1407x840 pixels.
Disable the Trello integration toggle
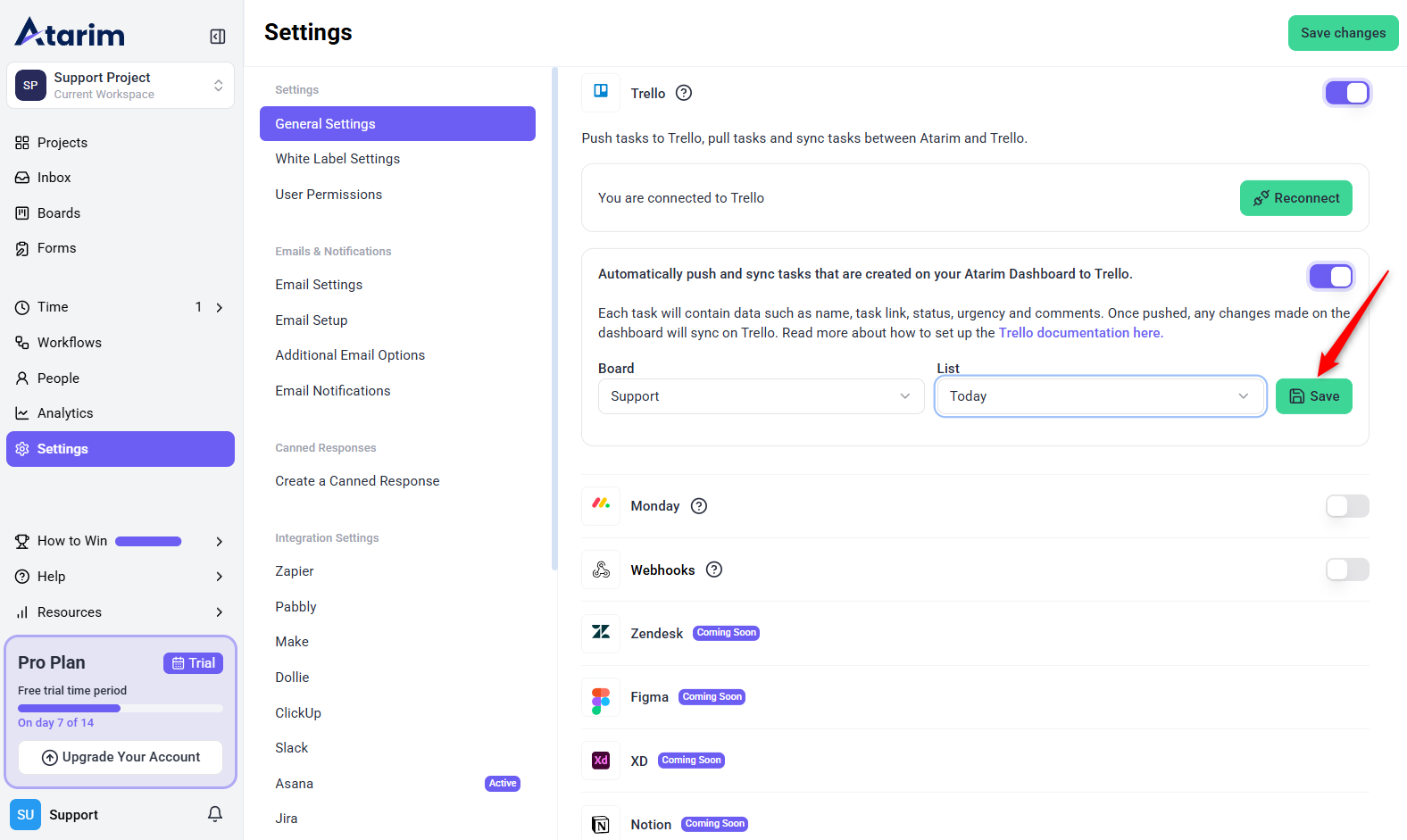click(x=1346, y=93)
